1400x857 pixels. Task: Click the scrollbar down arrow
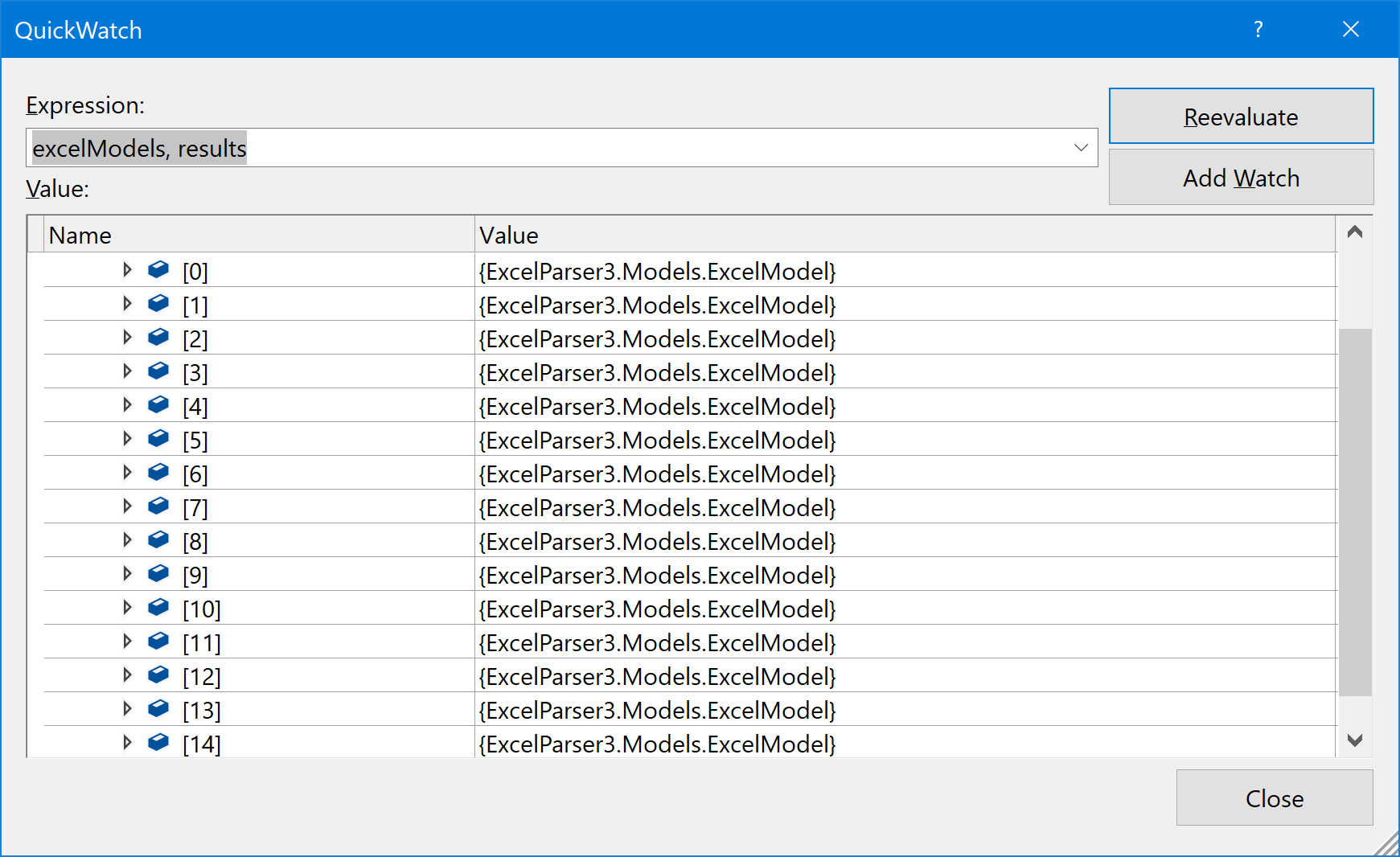tap(1355, 740)
